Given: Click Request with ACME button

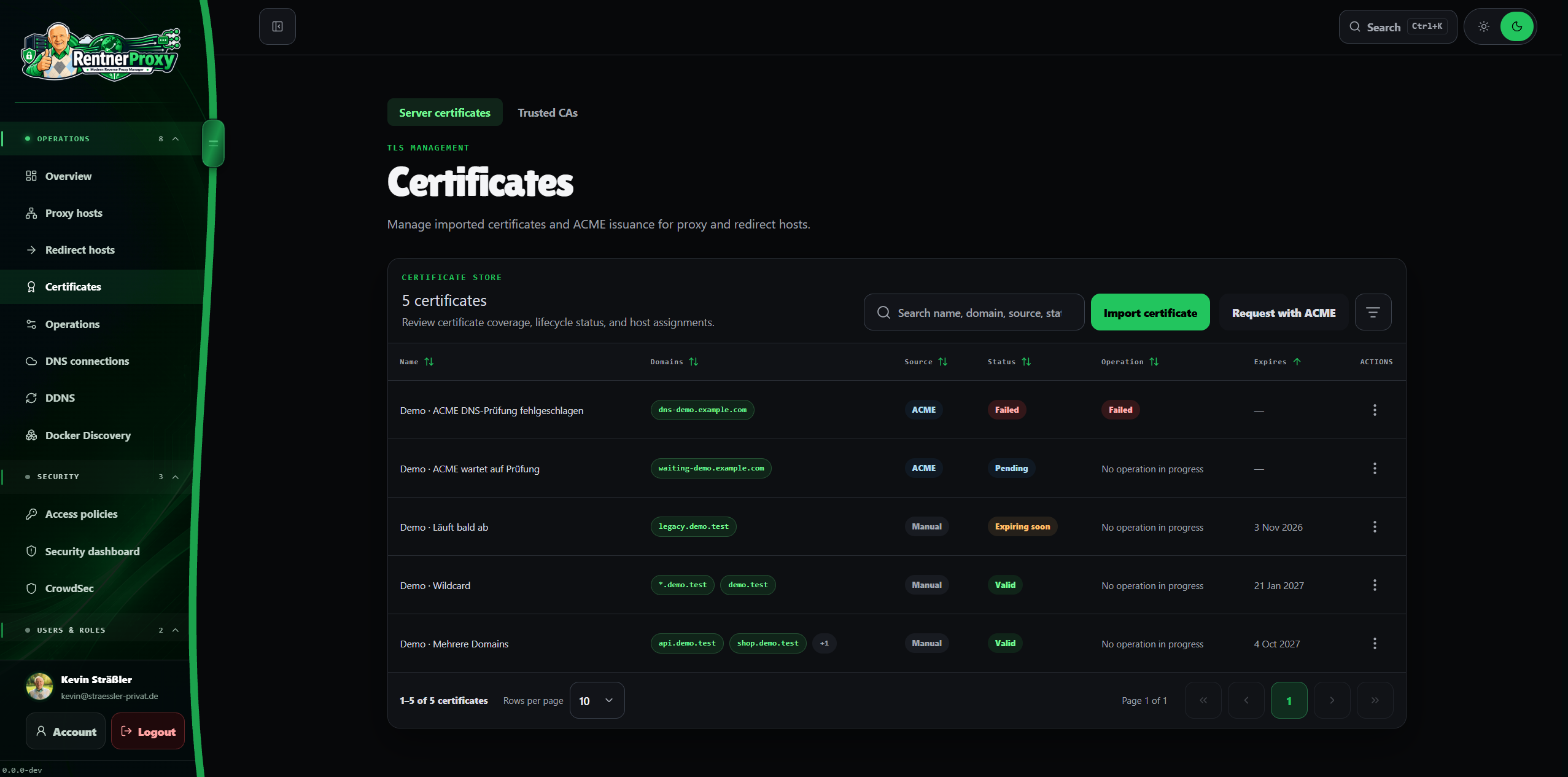Looking at the screenshot, I should click(1283, 313).
